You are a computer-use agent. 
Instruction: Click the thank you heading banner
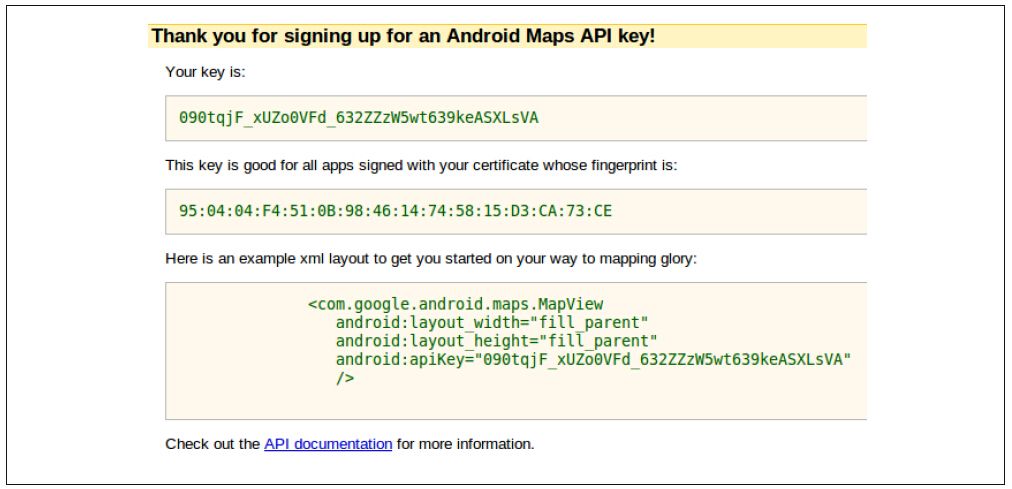tap(507, 36)
